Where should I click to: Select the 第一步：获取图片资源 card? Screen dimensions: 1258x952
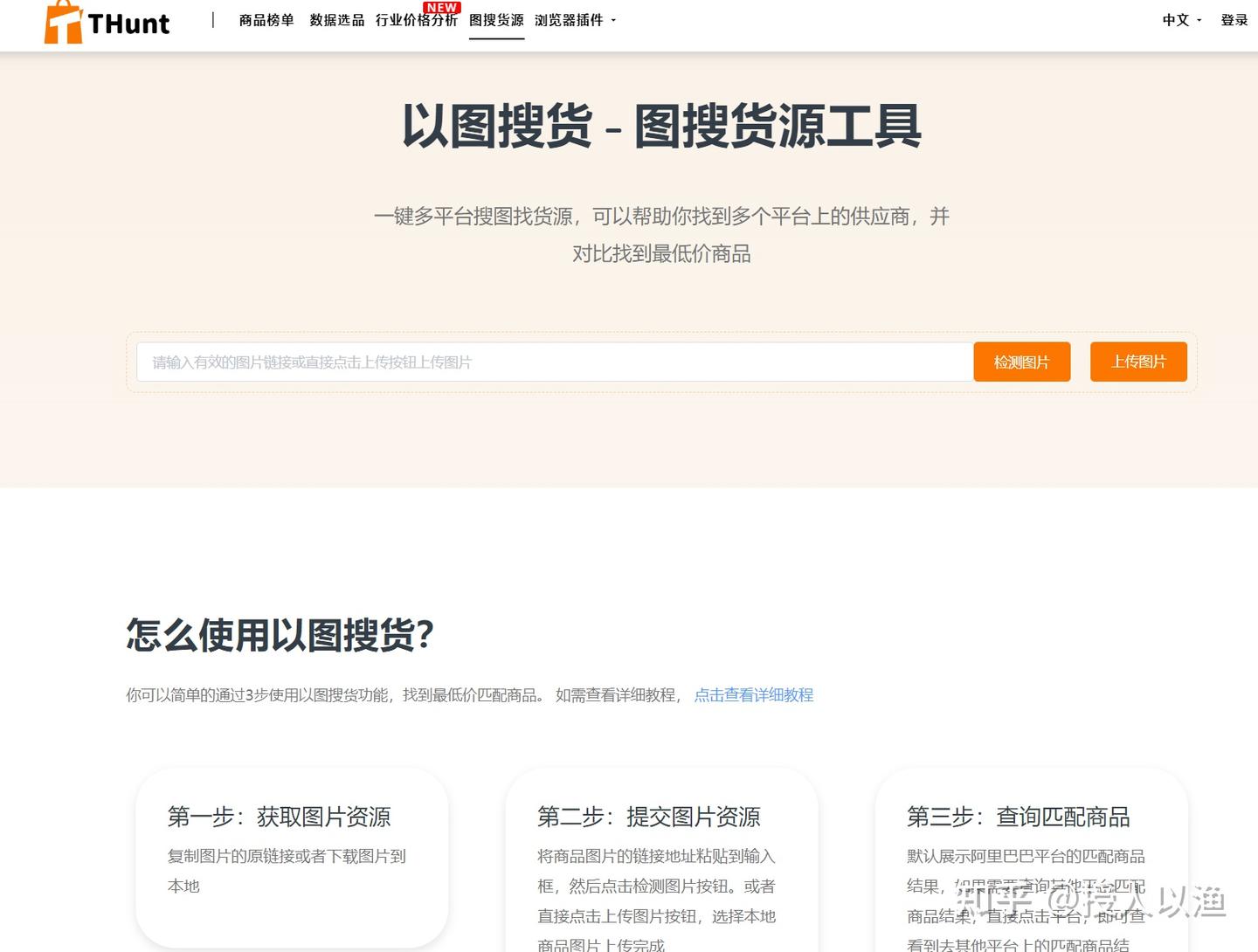pyautogui.click(x=291, y=859)
